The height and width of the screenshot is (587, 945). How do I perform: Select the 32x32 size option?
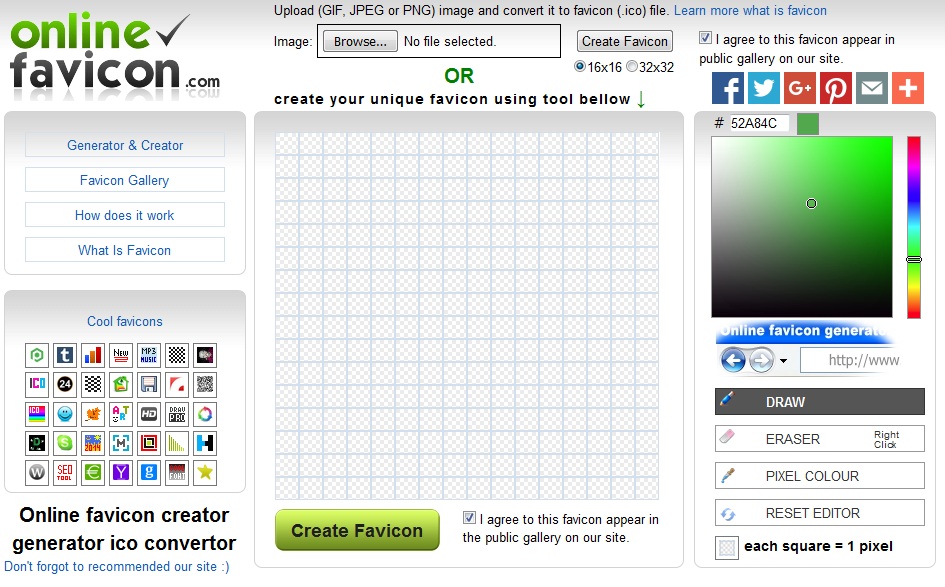(x=632, y=66)
